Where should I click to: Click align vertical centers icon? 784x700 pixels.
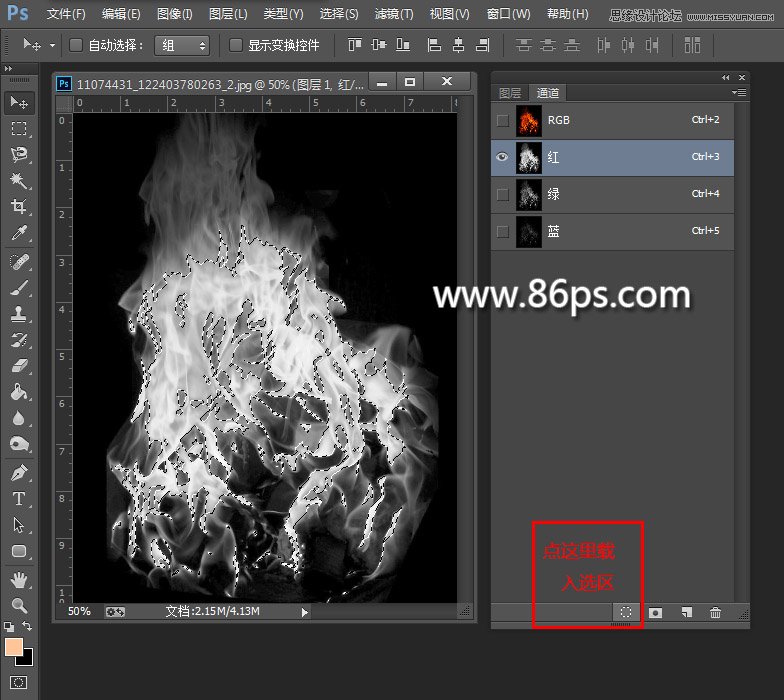tap(379, 45)
